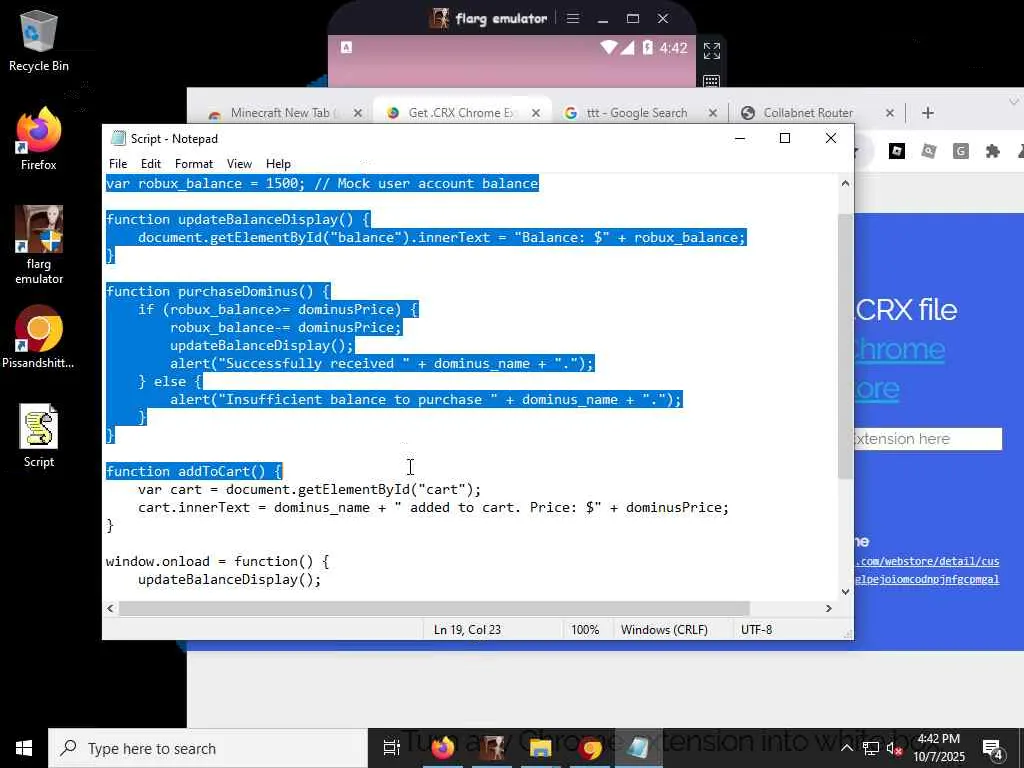Viewport: 1024px width, 768px height.
Task: Click Notepad vertical scrollbar down arrow
Action: pos(845,592)
